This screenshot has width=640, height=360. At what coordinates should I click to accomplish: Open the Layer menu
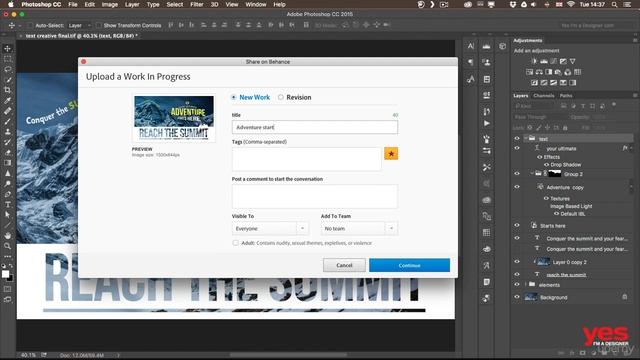(132, 4)
